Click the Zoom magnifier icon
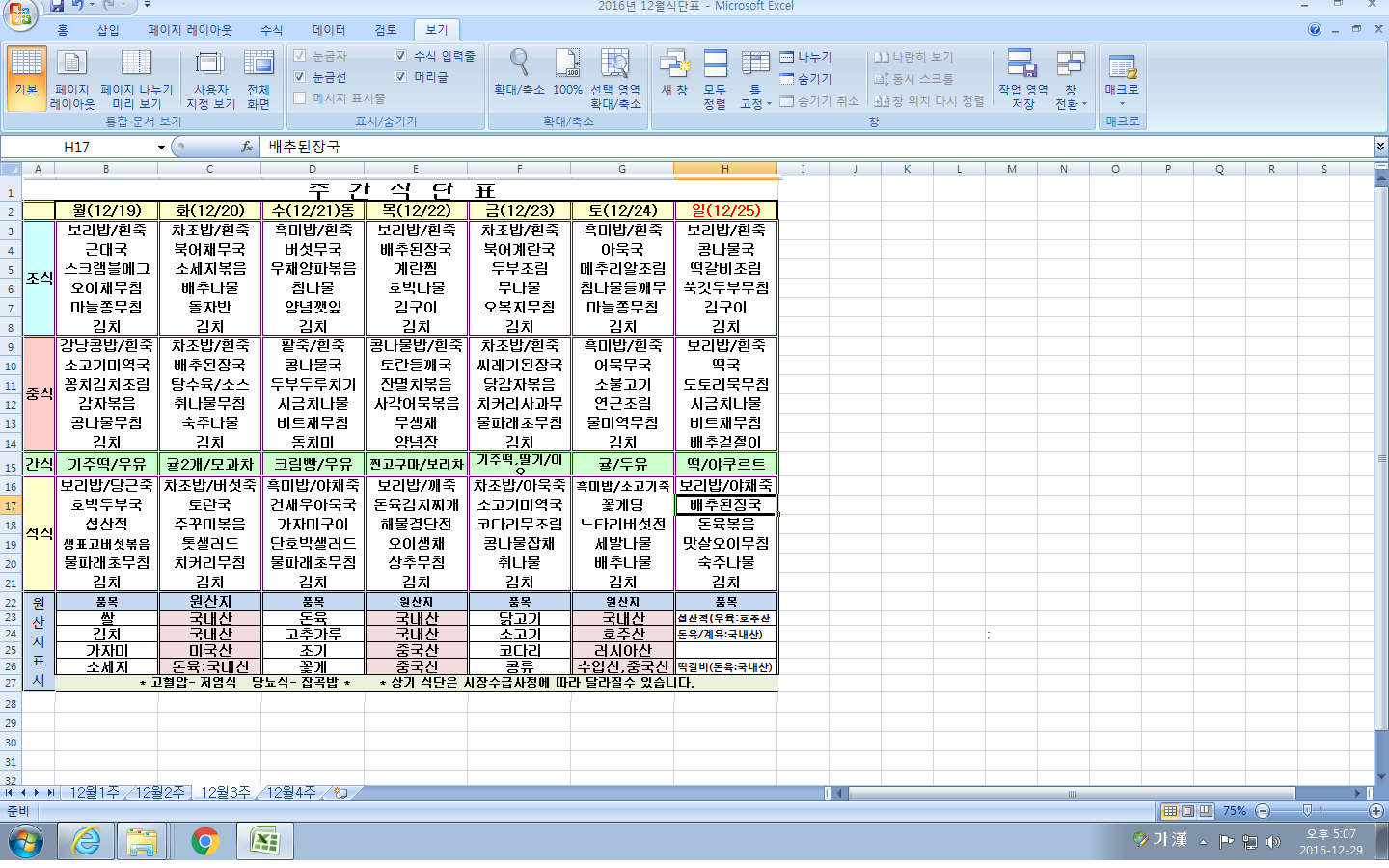Image resolution: width=1389 pixels, height=868 pixels. tap(519, 64)
